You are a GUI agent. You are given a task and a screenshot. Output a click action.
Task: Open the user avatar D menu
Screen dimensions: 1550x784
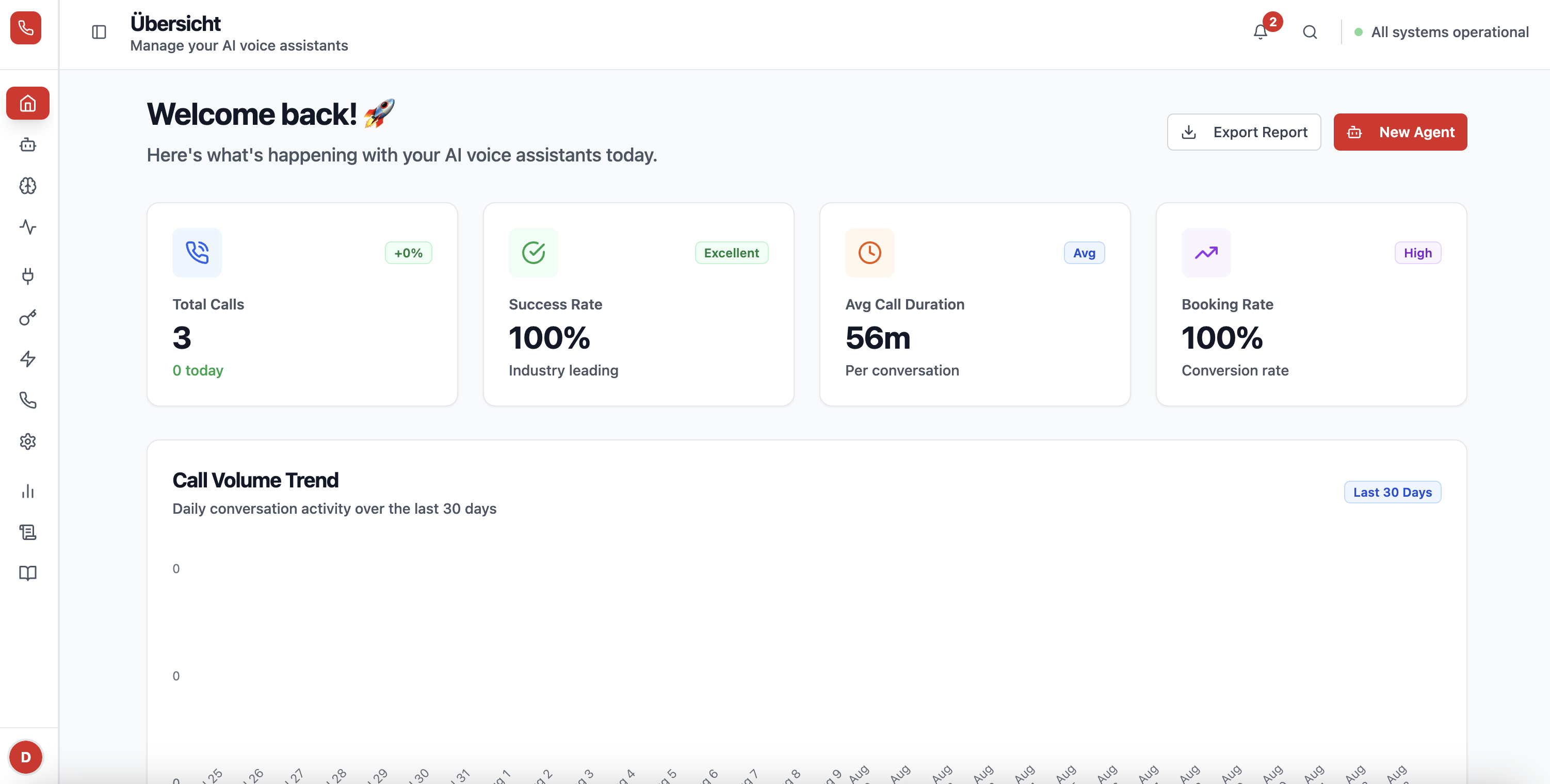26,757
